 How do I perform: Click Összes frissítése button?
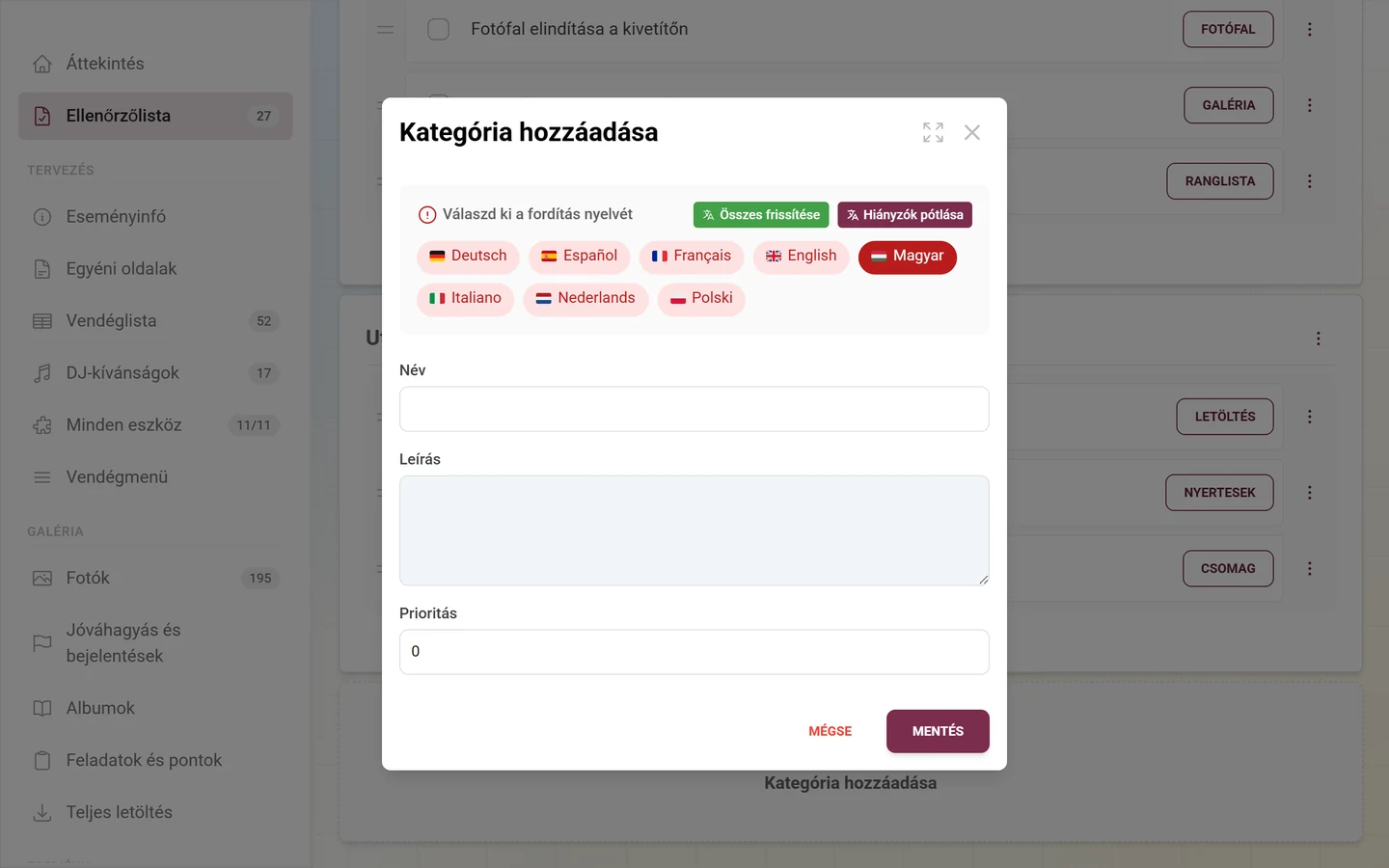(761, 215)
